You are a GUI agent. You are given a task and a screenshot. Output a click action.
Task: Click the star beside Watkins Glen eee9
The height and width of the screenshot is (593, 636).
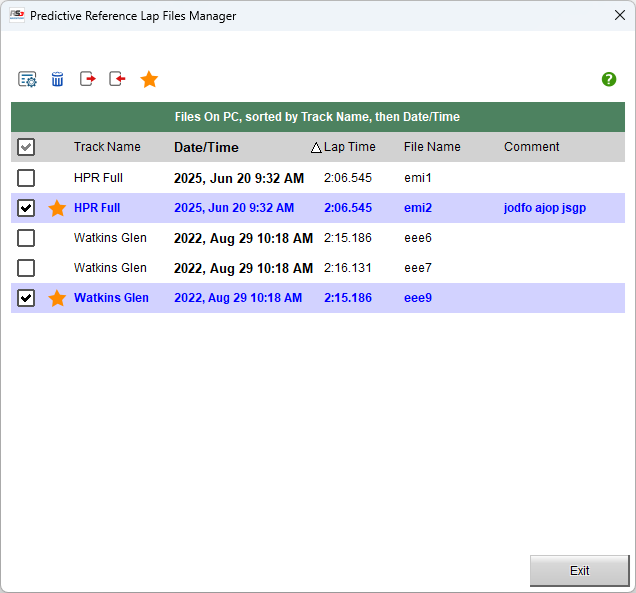(x=57, y=298)
